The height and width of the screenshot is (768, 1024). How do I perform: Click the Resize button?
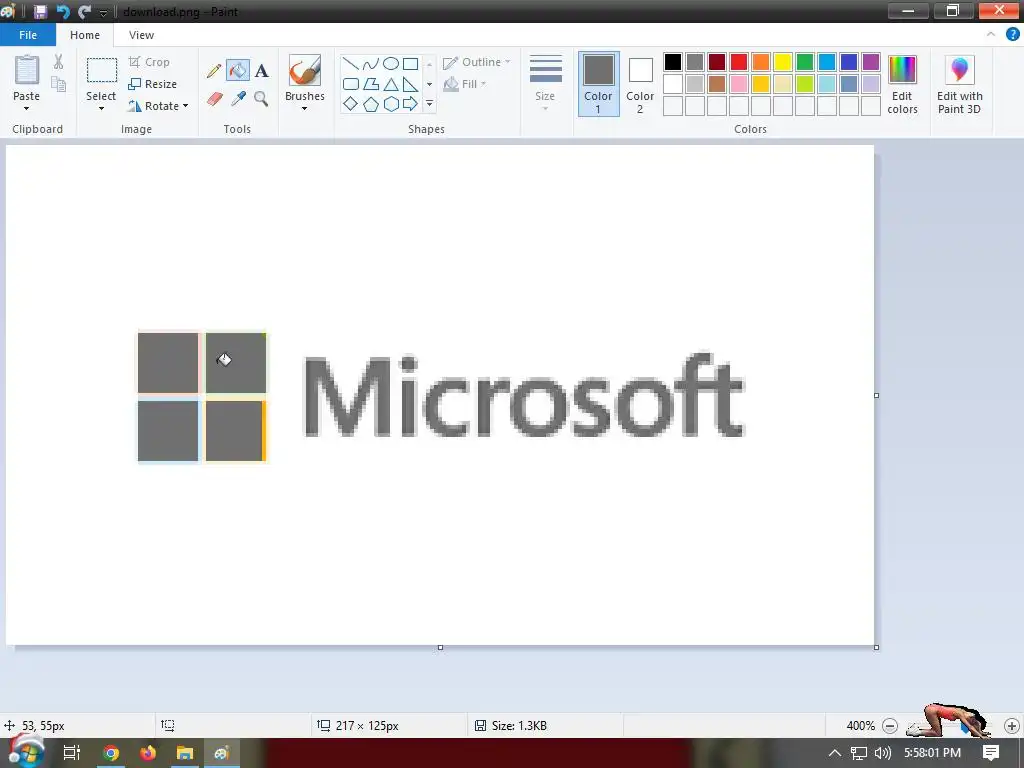tap(153, 84)
